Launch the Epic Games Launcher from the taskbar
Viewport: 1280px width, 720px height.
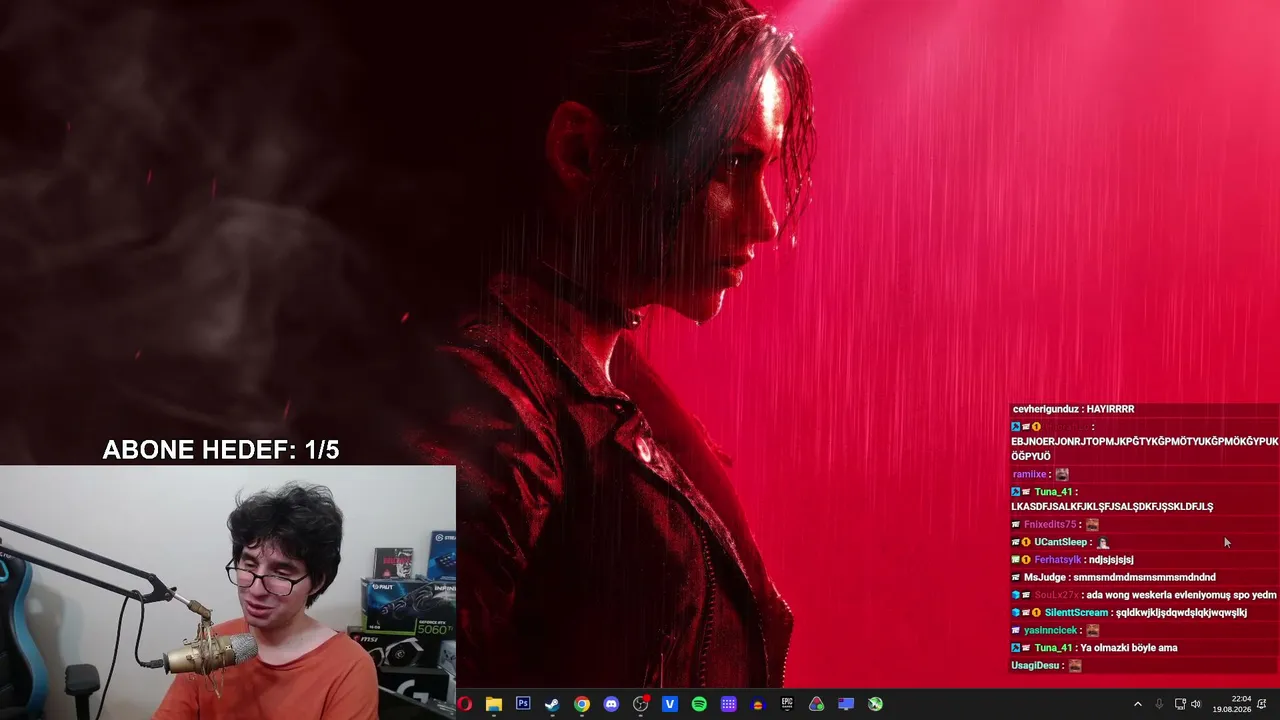(787, 704)
